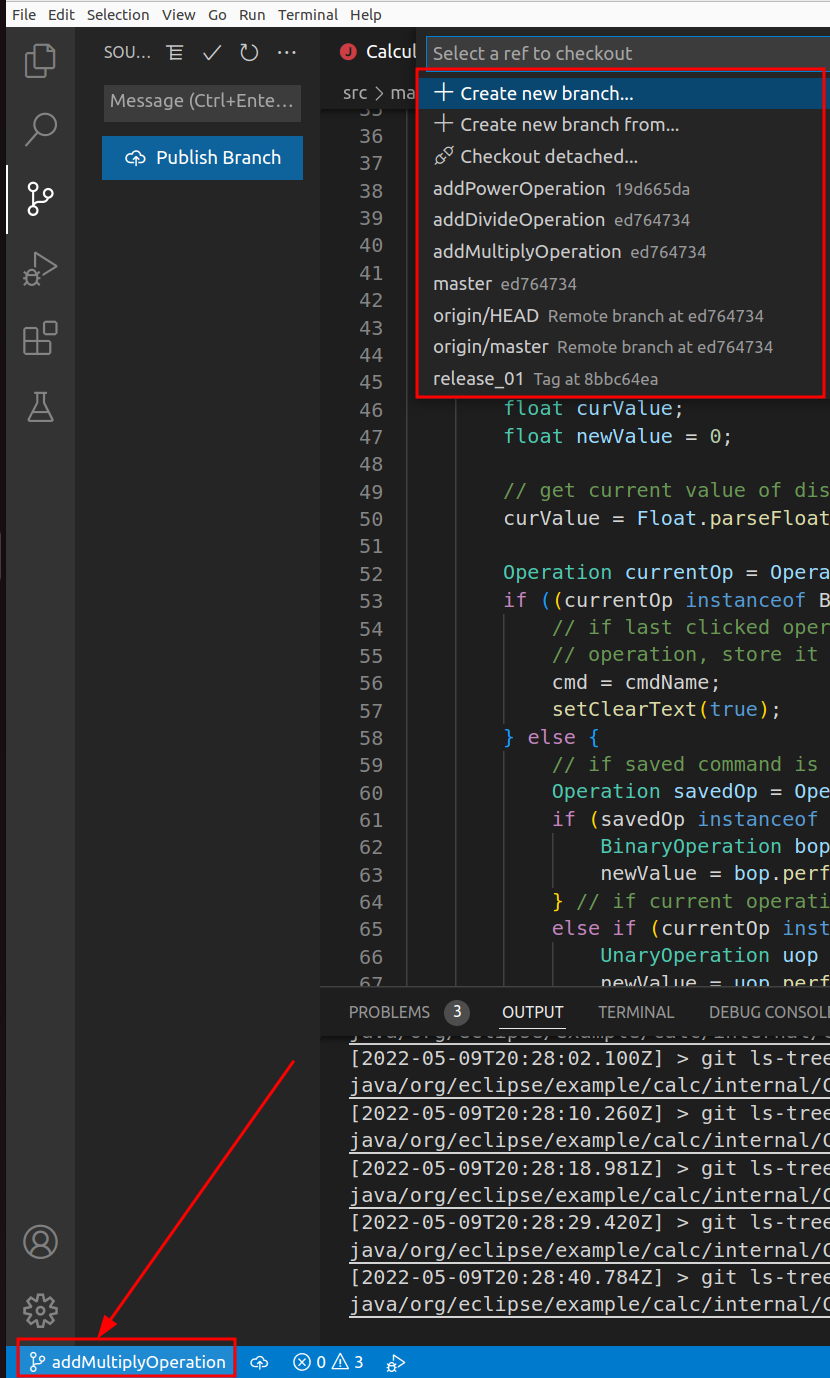Switch to the PROBLEMS tab
This screenshot has width=830, height=1378.
[389, 1012]
